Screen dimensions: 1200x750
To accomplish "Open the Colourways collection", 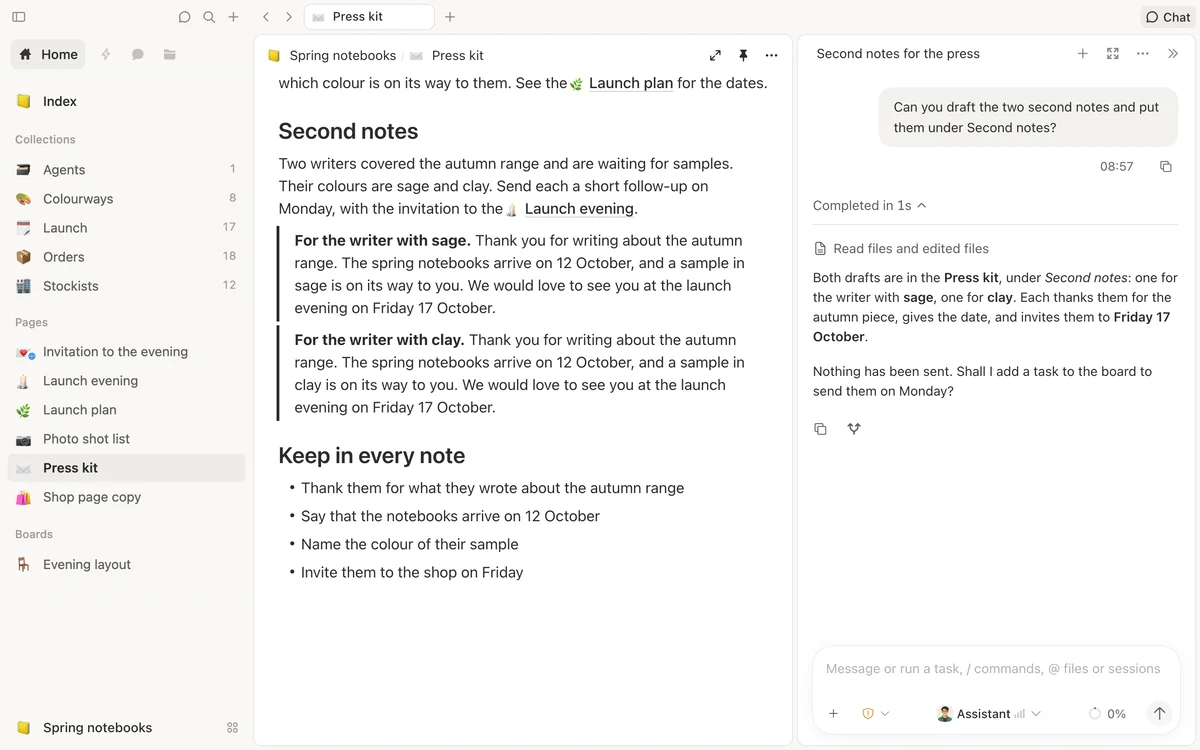I will [x=127, y=199].
